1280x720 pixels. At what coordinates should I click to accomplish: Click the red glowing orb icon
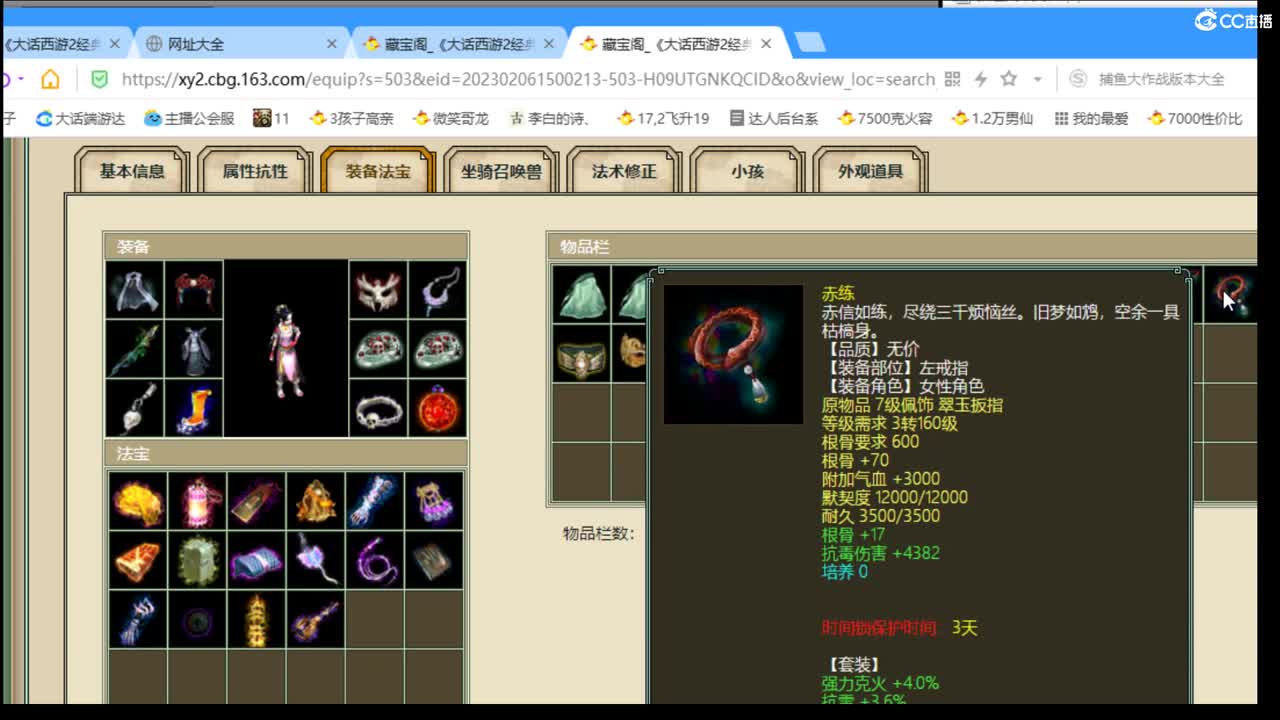pos(437,408)
